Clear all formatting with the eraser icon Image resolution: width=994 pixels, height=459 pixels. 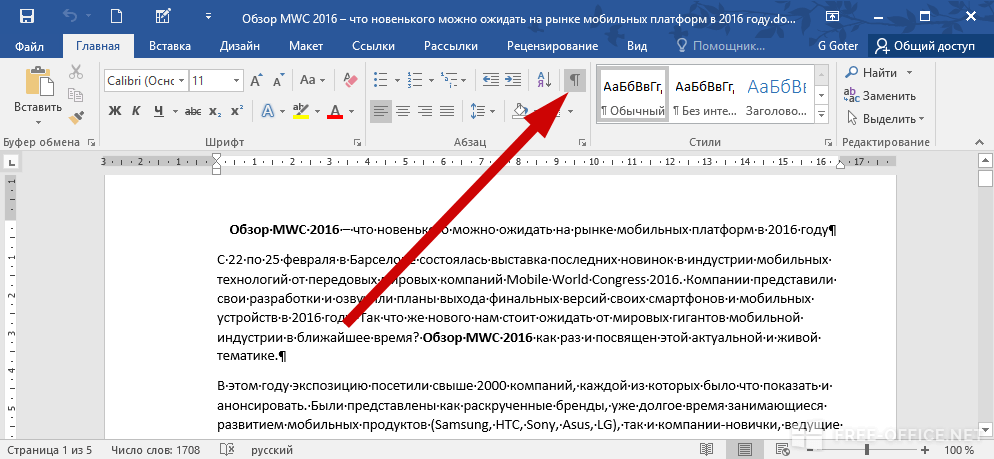pyautogui.click(x=351, y=81)
